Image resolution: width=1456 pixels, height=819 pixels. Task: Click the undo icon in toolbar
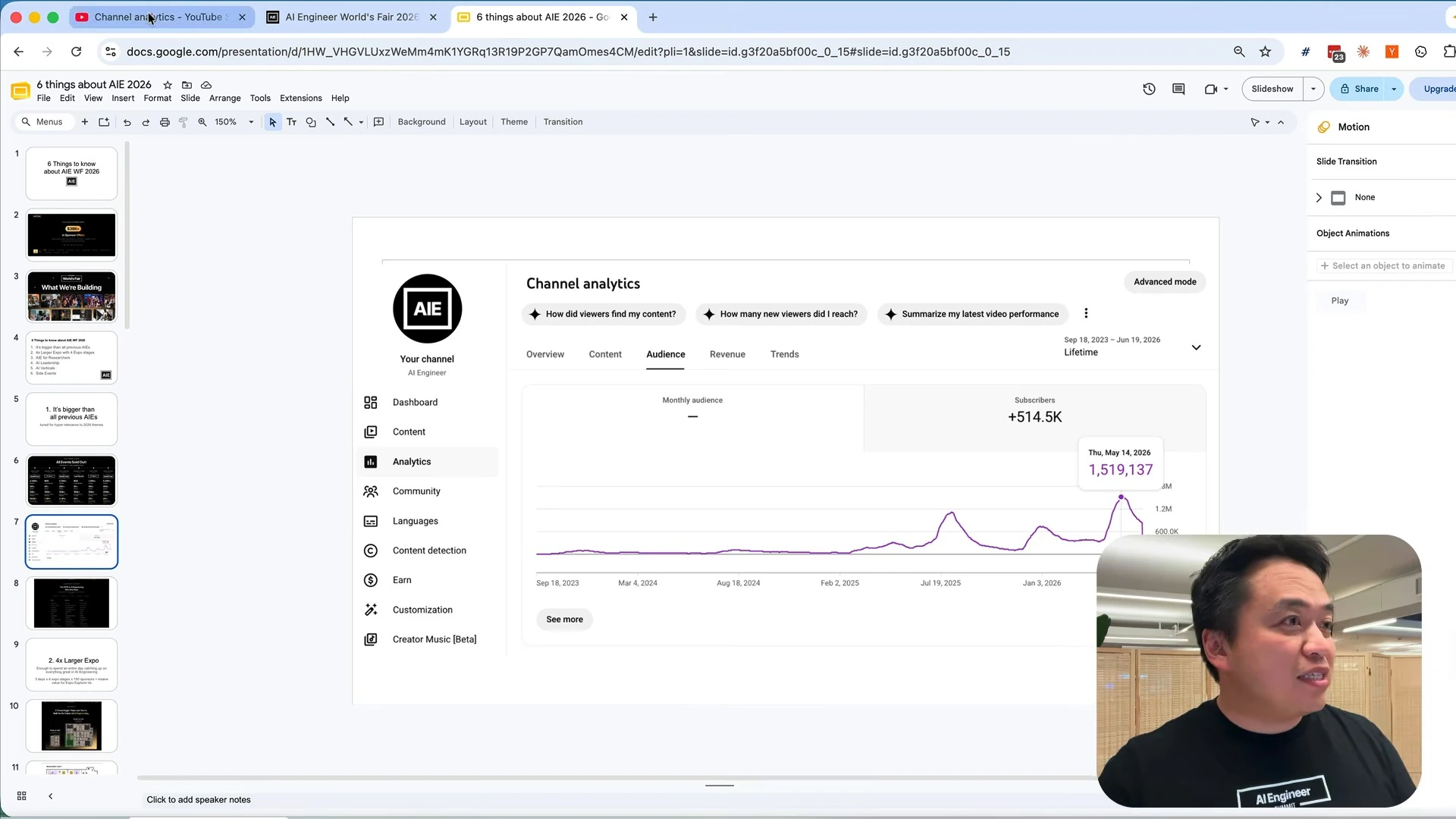(127, 122)
